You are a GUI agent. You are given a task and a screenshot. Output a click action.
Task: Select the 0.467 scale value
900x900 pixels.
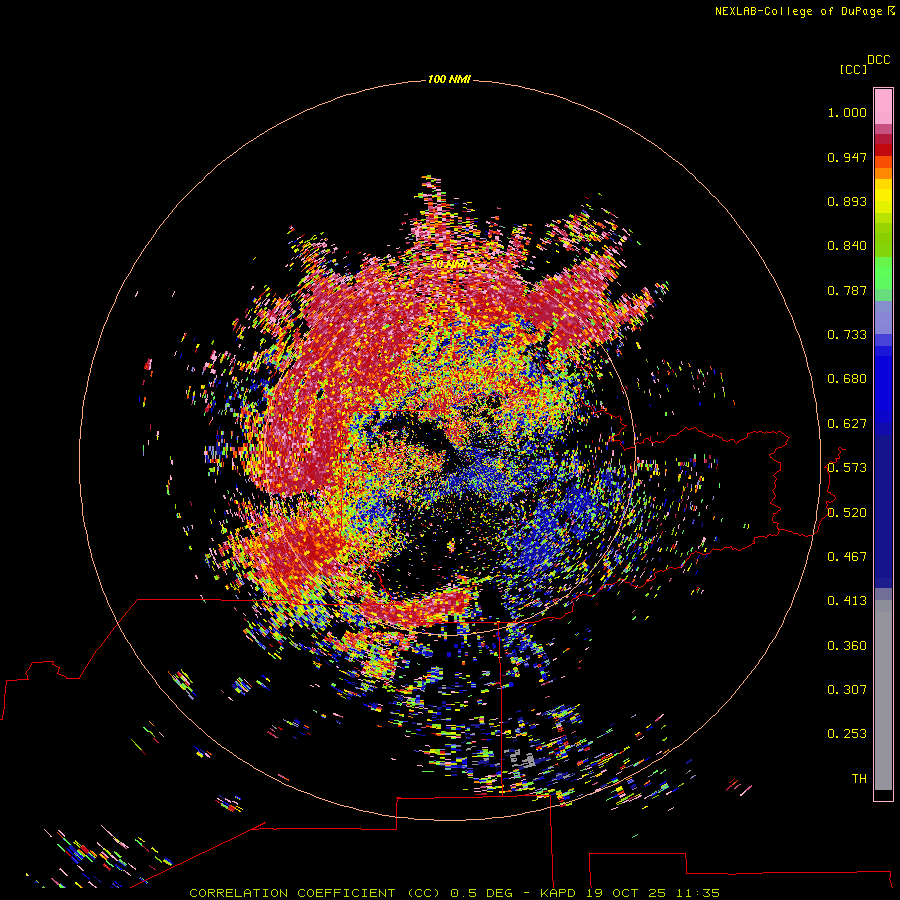(x=847, y=557)
